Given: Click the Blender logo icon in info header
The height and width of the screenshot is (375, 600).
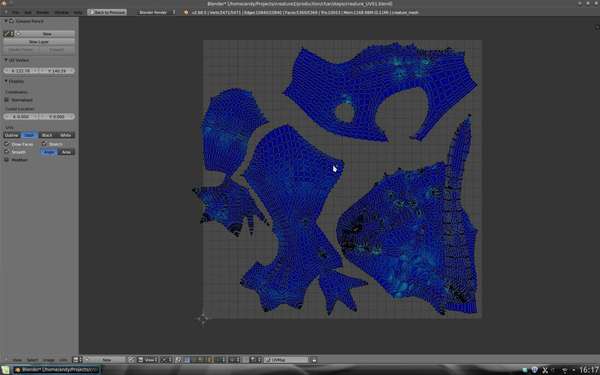Looking at the screenshot, I should click(x=186, y=12).
